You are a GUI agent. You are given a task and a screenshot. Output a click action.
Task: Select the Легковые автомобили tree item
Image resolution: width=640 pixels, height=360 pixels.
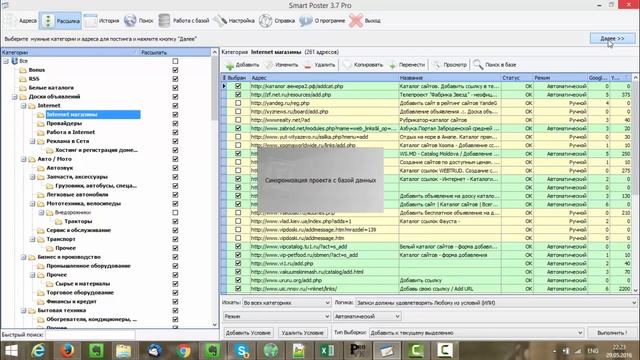[x=77, y=195]
